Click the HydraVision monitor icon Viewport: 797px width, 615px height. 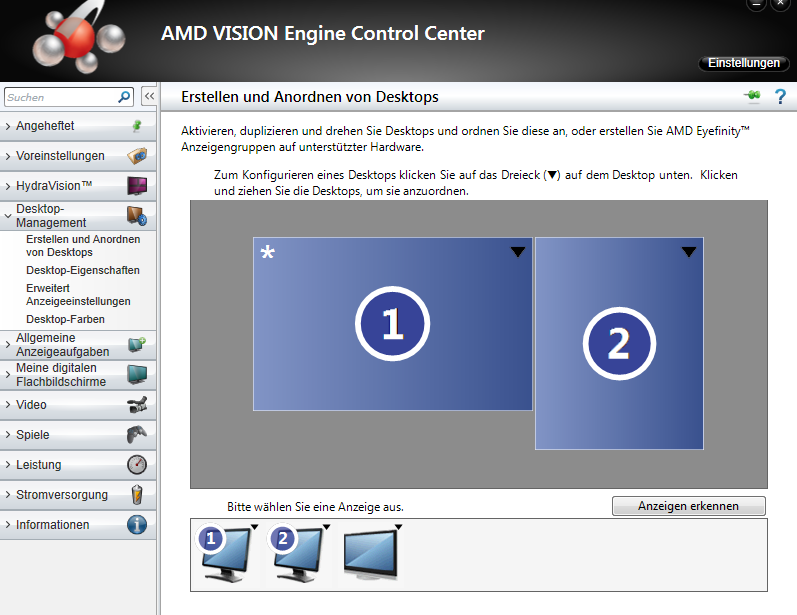(x=137, y=186)
